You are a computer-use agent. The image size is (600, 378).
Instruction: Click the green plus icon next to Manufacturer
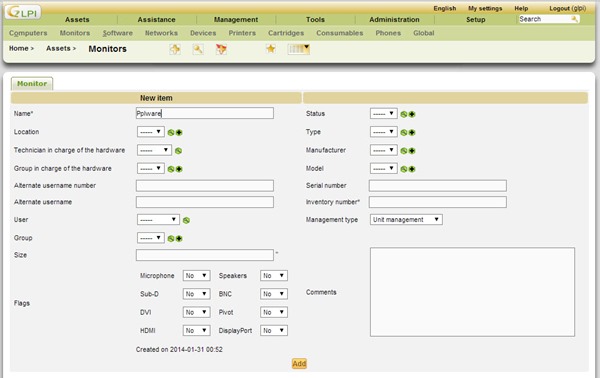coord(412,151)
